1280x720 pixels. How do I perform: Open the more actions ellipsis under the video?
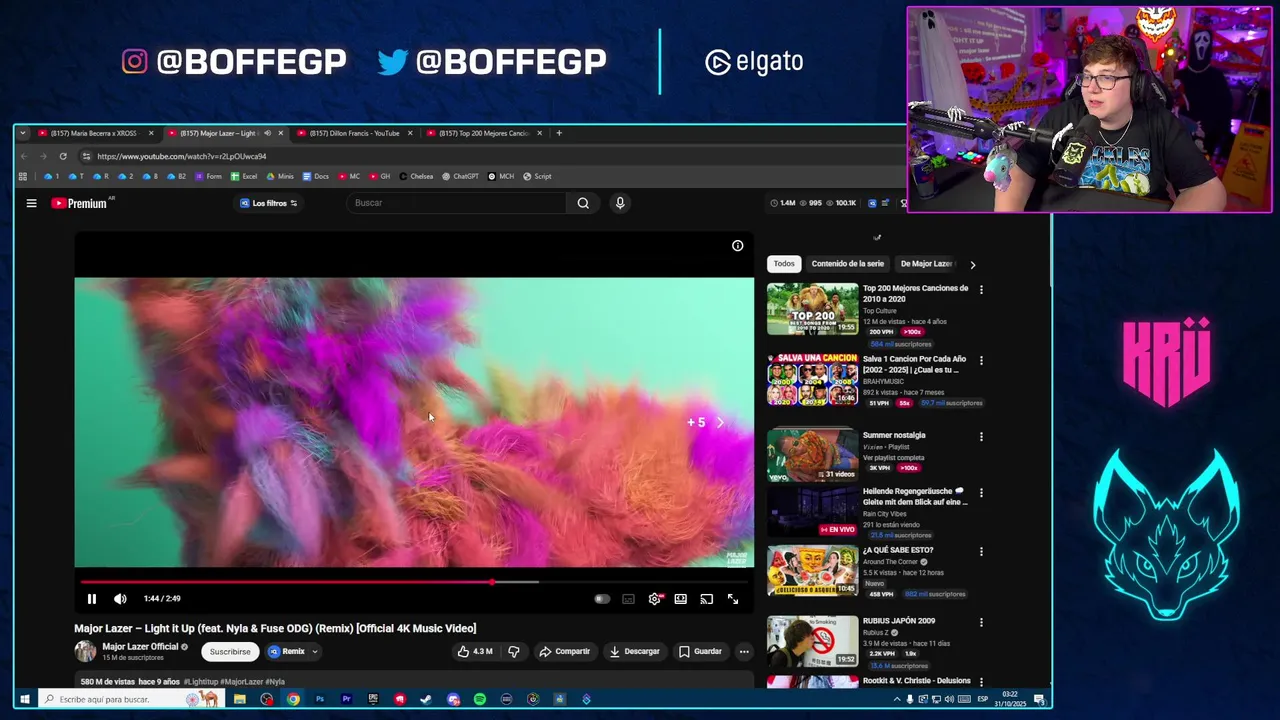click(744, 651)
